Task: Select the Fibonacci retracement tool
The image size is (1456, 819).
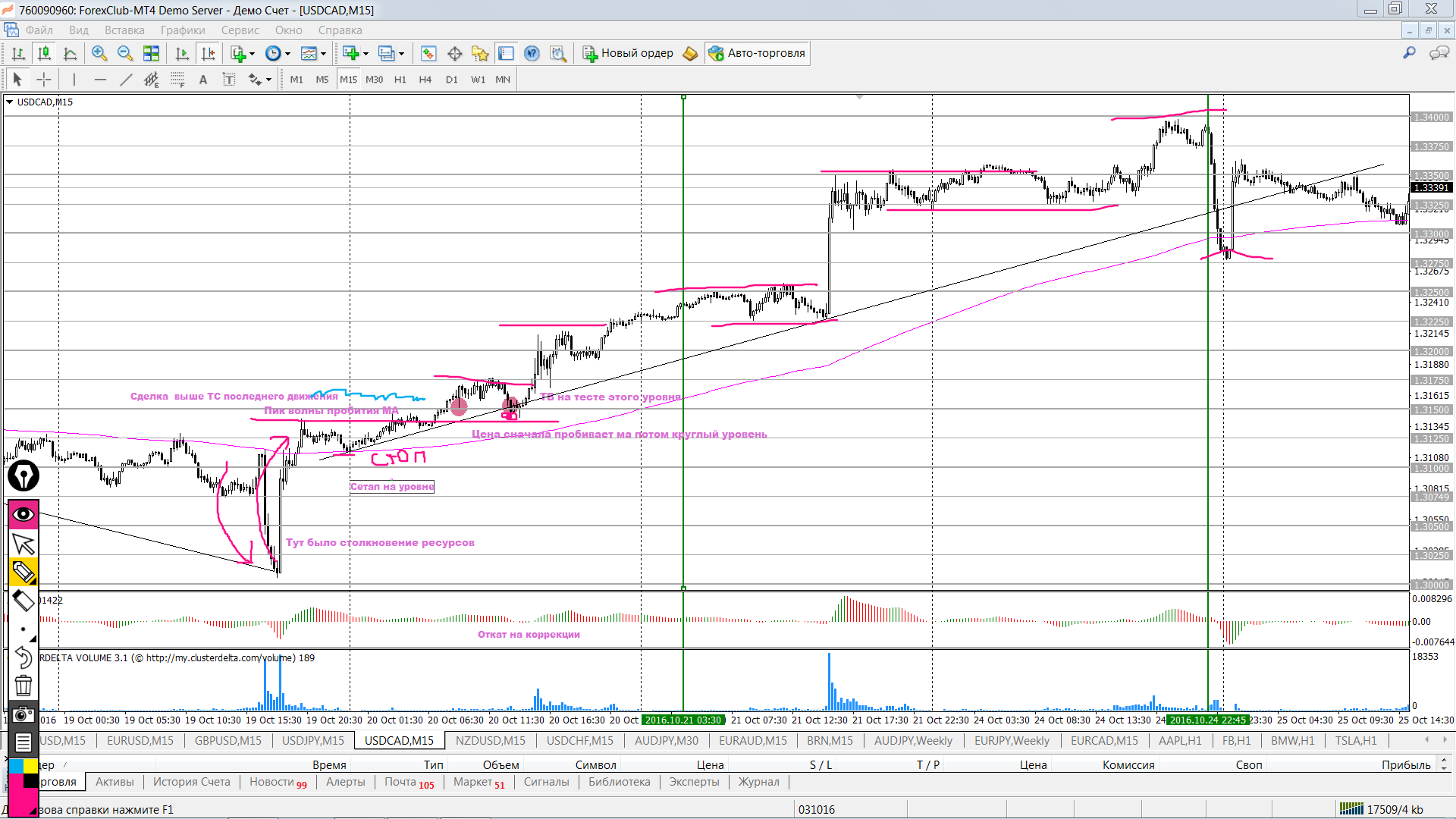Action: [x=177, y=79]
